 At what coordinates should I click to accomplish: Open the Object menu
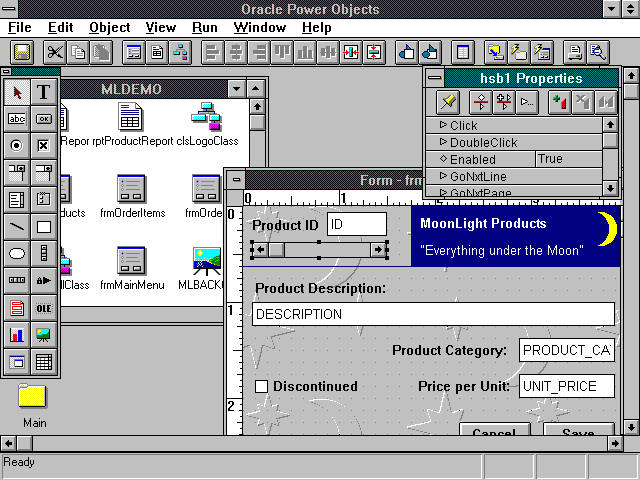point(109,27)
